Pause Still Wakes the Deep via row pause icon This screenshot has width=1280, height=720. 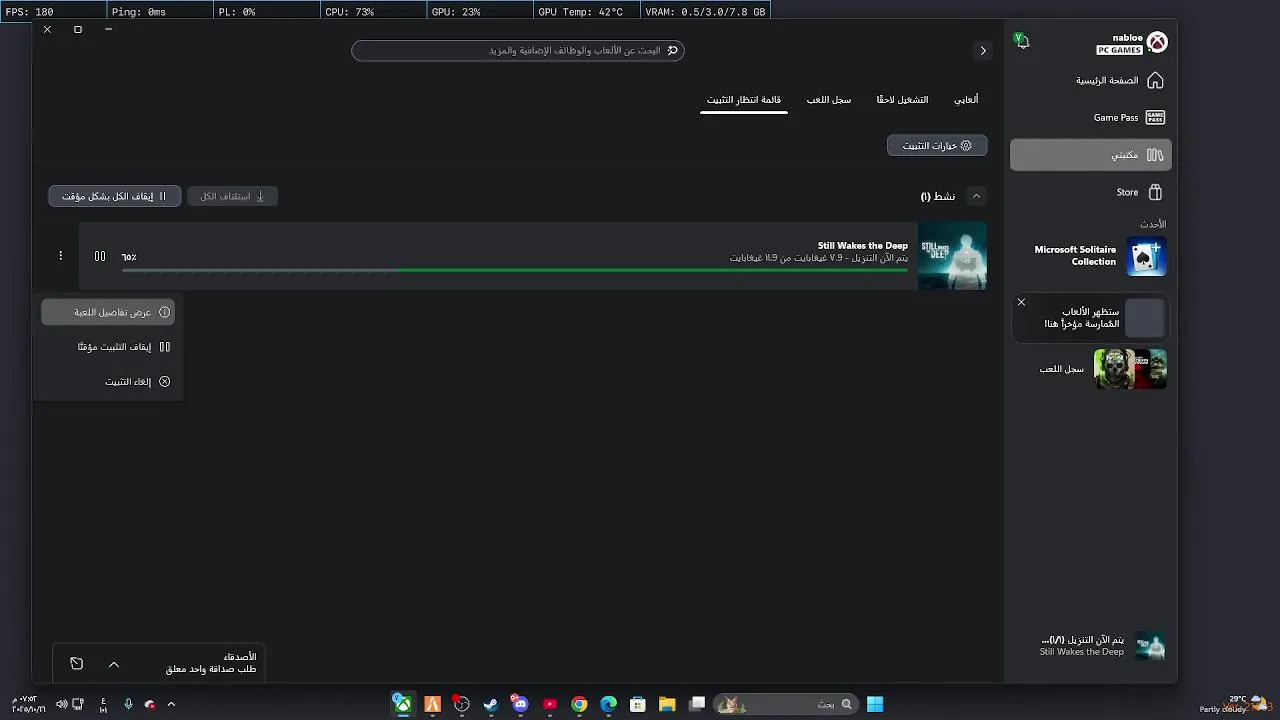100,256
